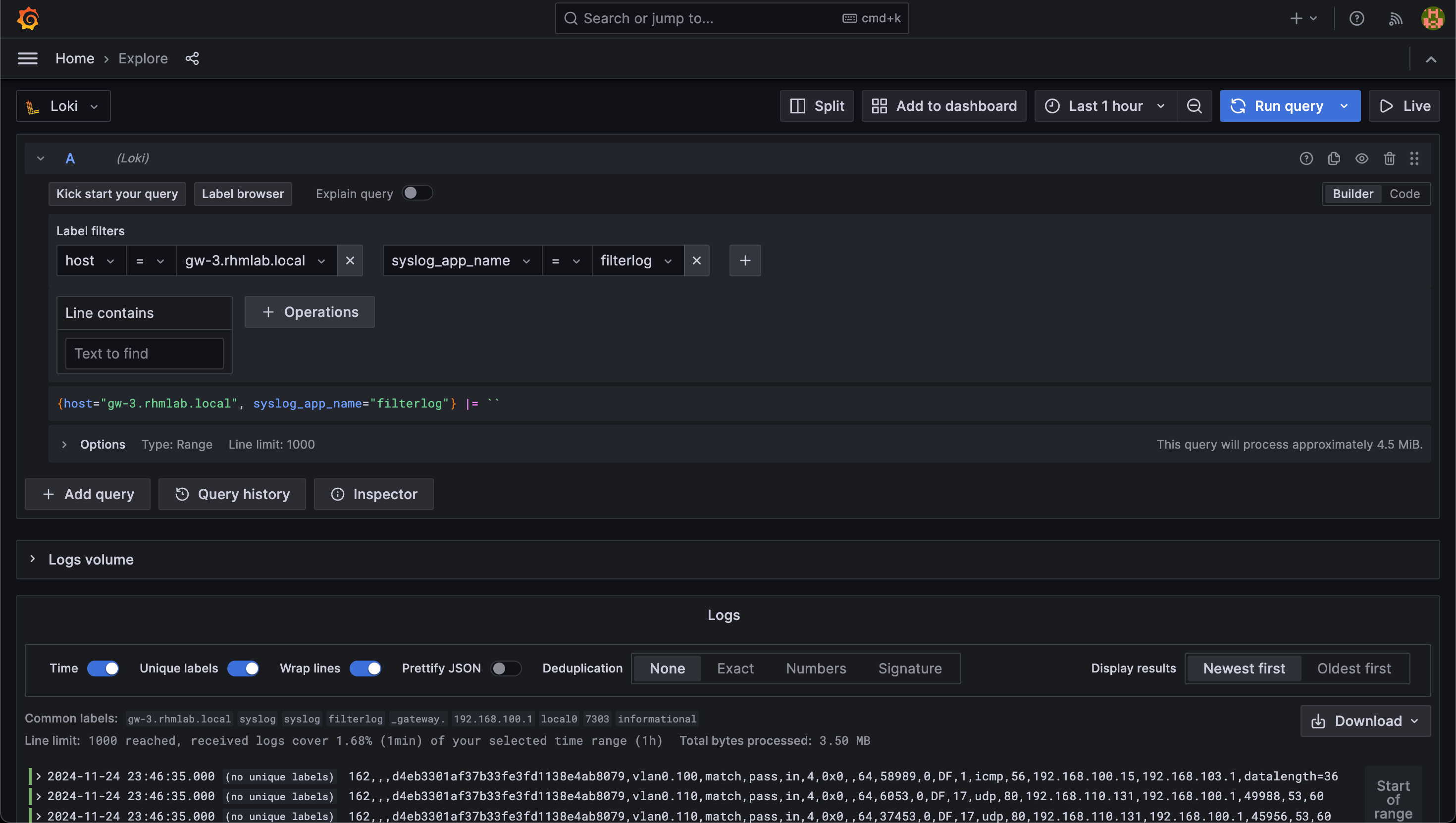Open the news feed RSS icon
The height and width of the screenshot is (823, 1456).
[x=1396, y=19]
